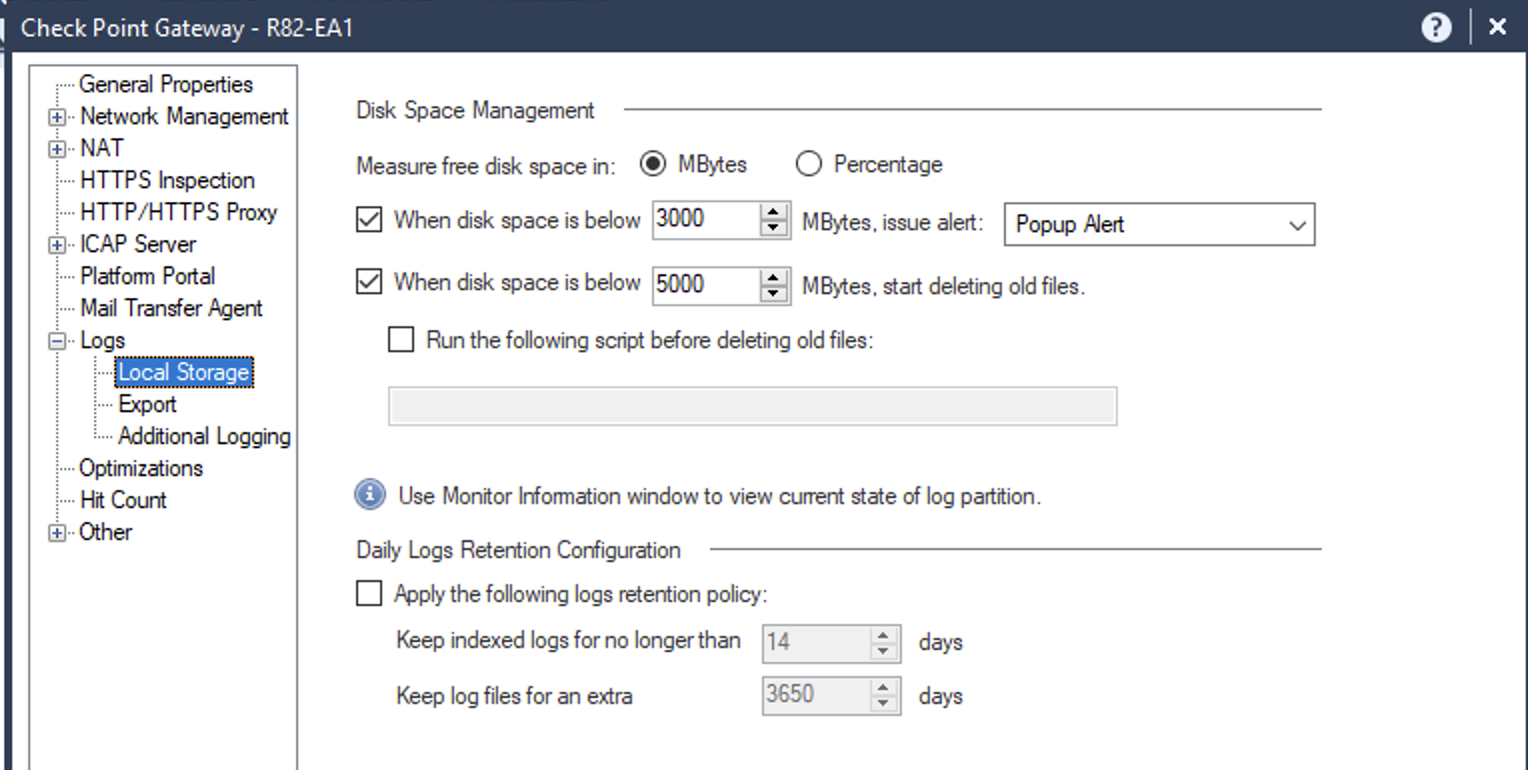Select the MBytes radio button

point(653,164)
